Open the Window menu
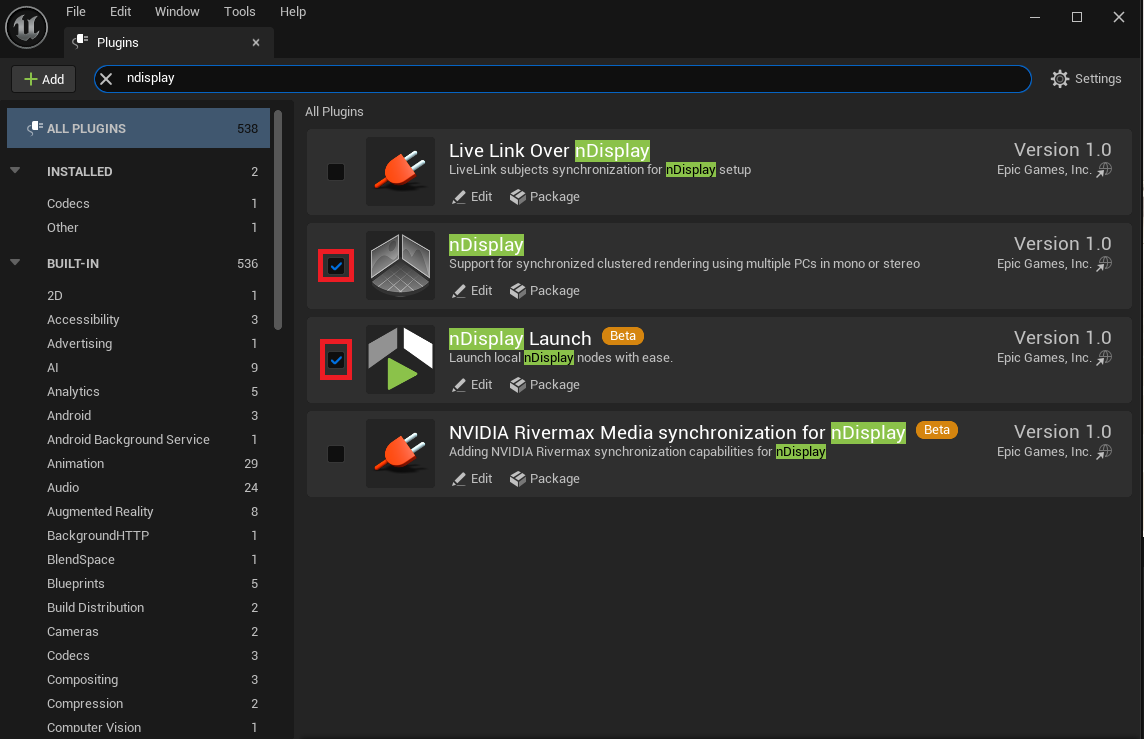The height and width of the screenshot is (739, 1144). point(177,12)
